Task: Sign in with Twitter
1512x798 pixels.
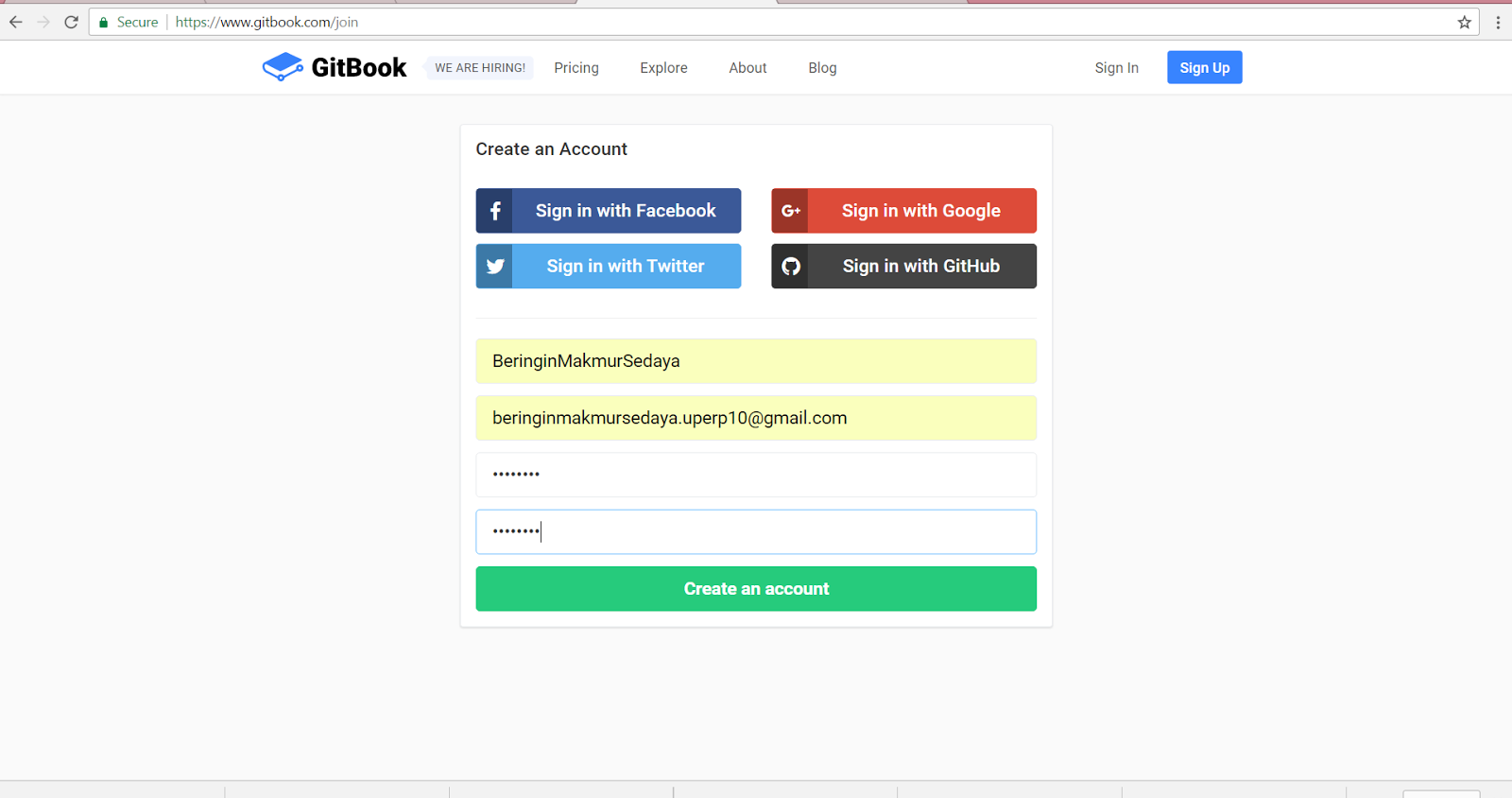Action: 609,267
